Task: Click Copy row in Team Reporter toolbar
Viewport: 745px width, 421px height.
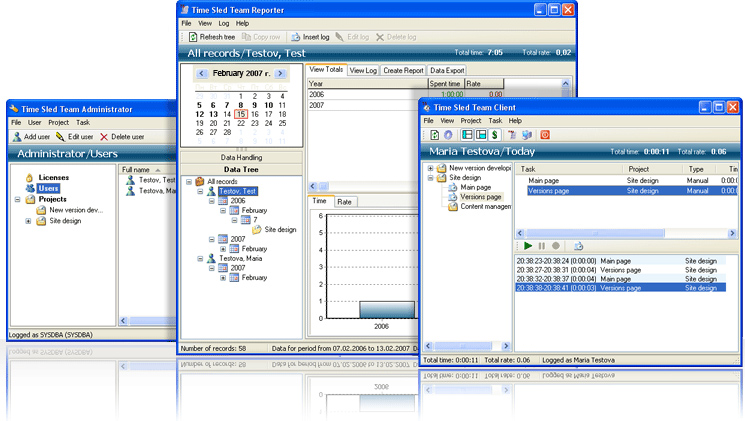Action: point(261,37)
